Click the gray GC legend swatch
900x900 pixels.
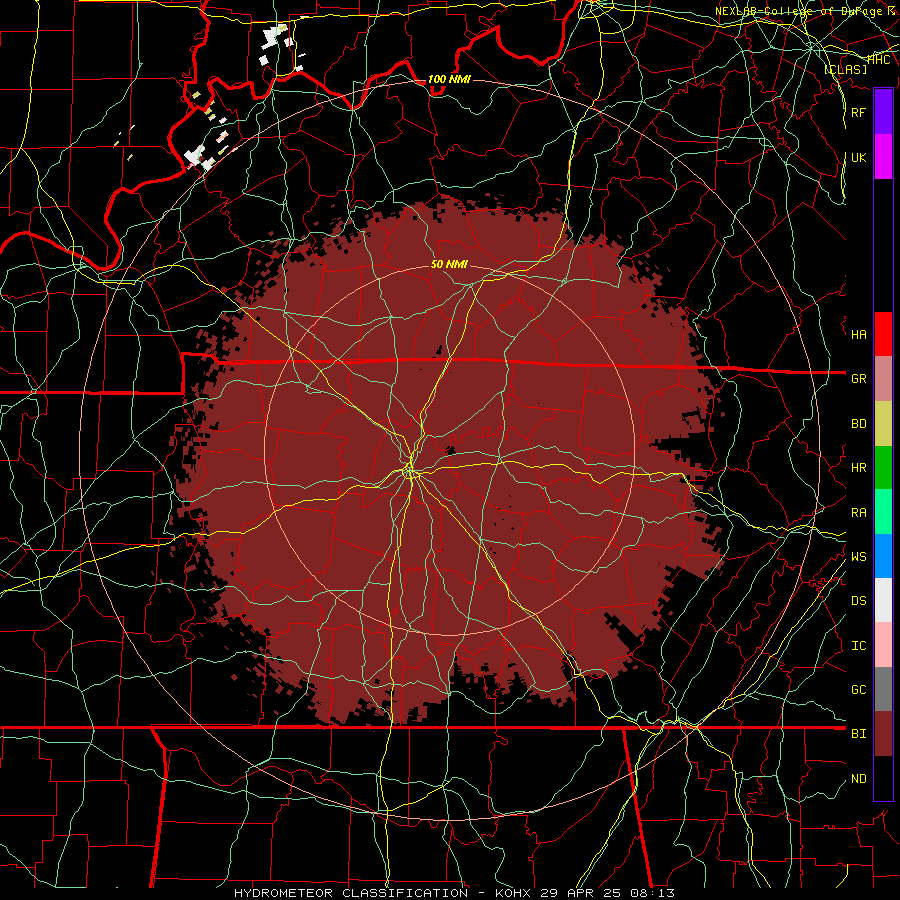point(883,689)
